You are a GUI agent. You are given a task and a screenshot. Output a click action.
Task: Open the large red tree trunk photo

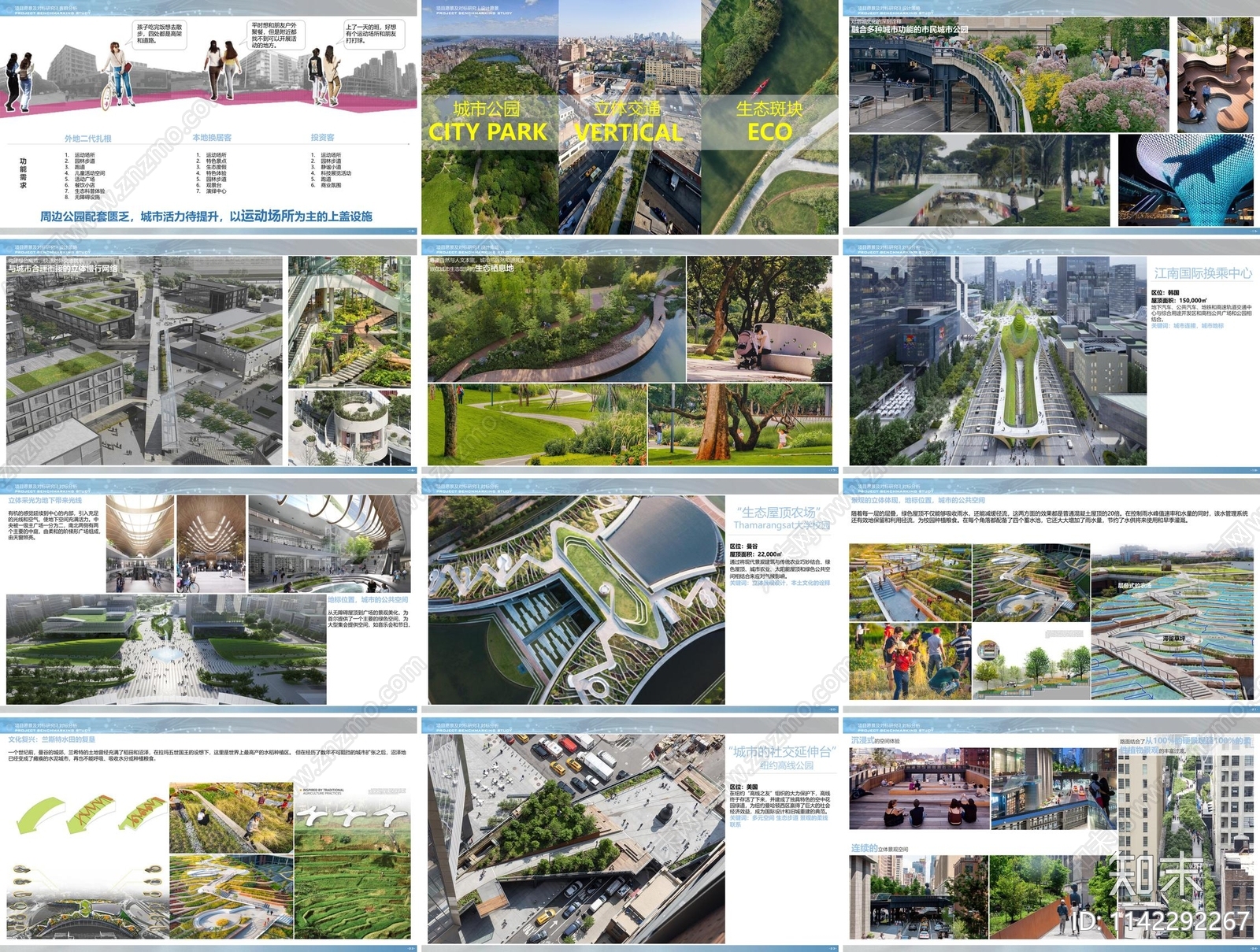[x=739, y=424]
